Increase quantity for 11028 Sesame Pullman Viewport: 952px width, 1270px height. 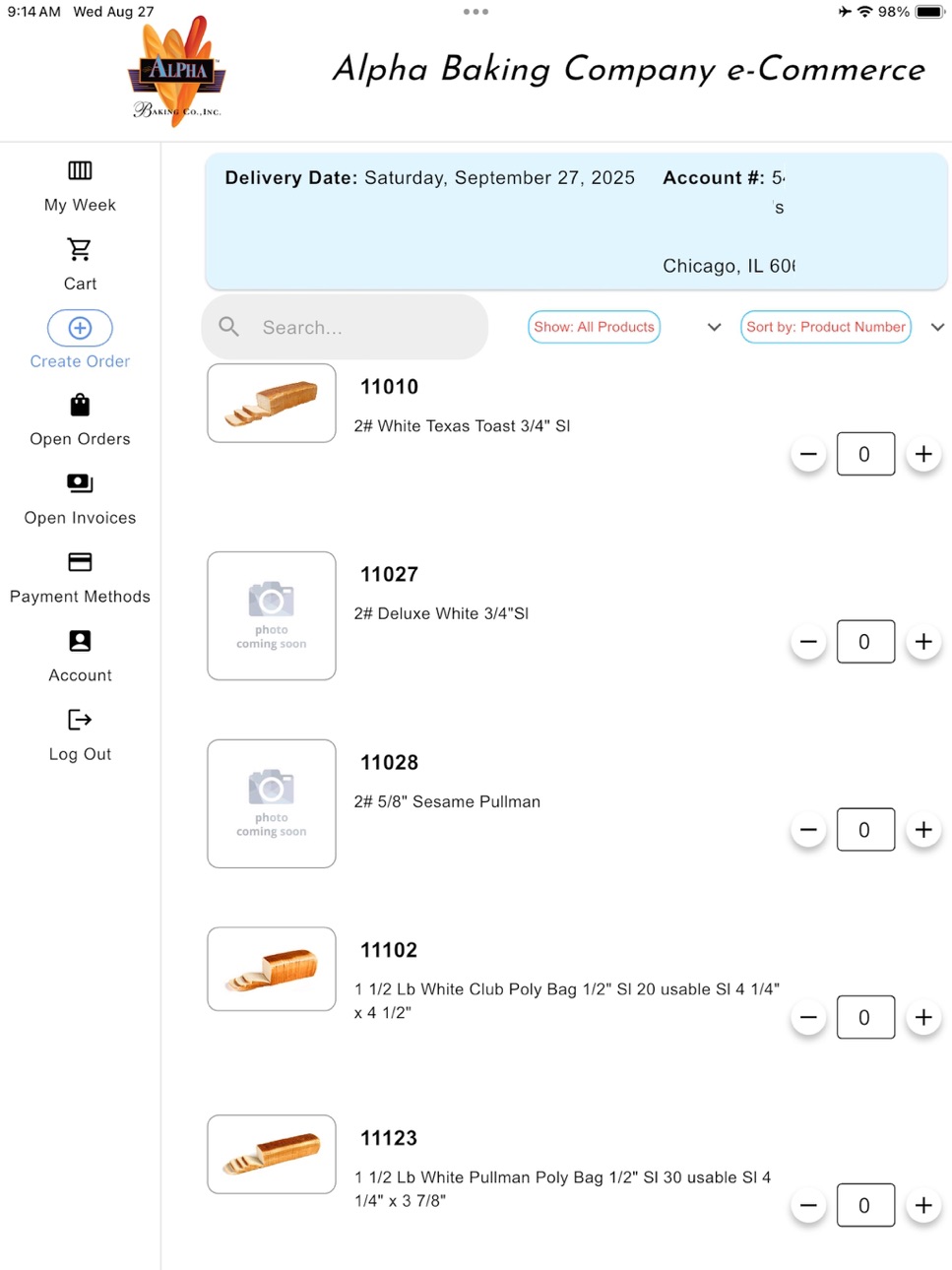click(x=923, y=830)
